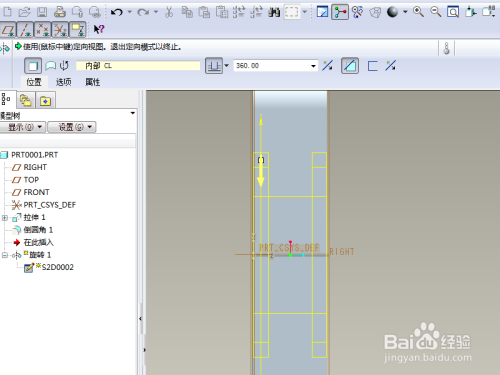Open the 属性 properties tab
This screenshot has width=500, height=375.
click(x=93, y=82)
